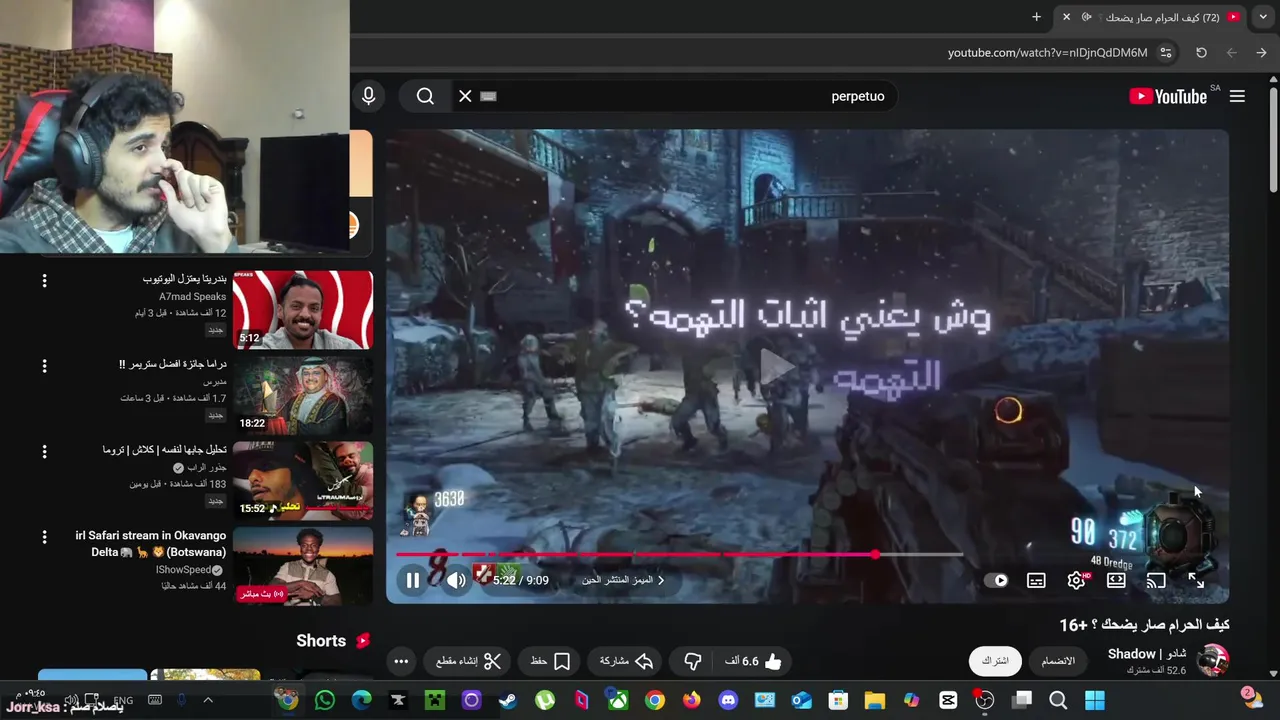Open Shadow | شادو channel name link
Screen dimensions: 1280x720
pos(1147,654)
